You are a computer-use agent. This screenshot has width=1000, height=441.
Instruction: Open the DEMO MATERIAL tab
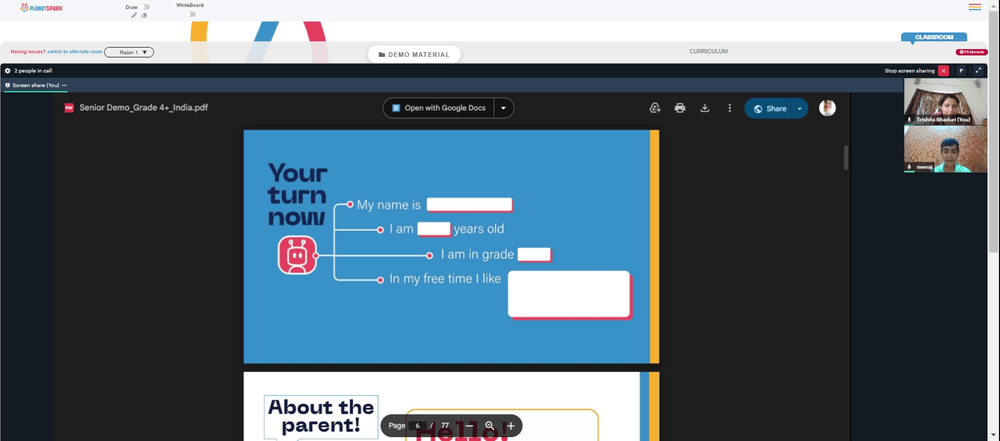414,54
